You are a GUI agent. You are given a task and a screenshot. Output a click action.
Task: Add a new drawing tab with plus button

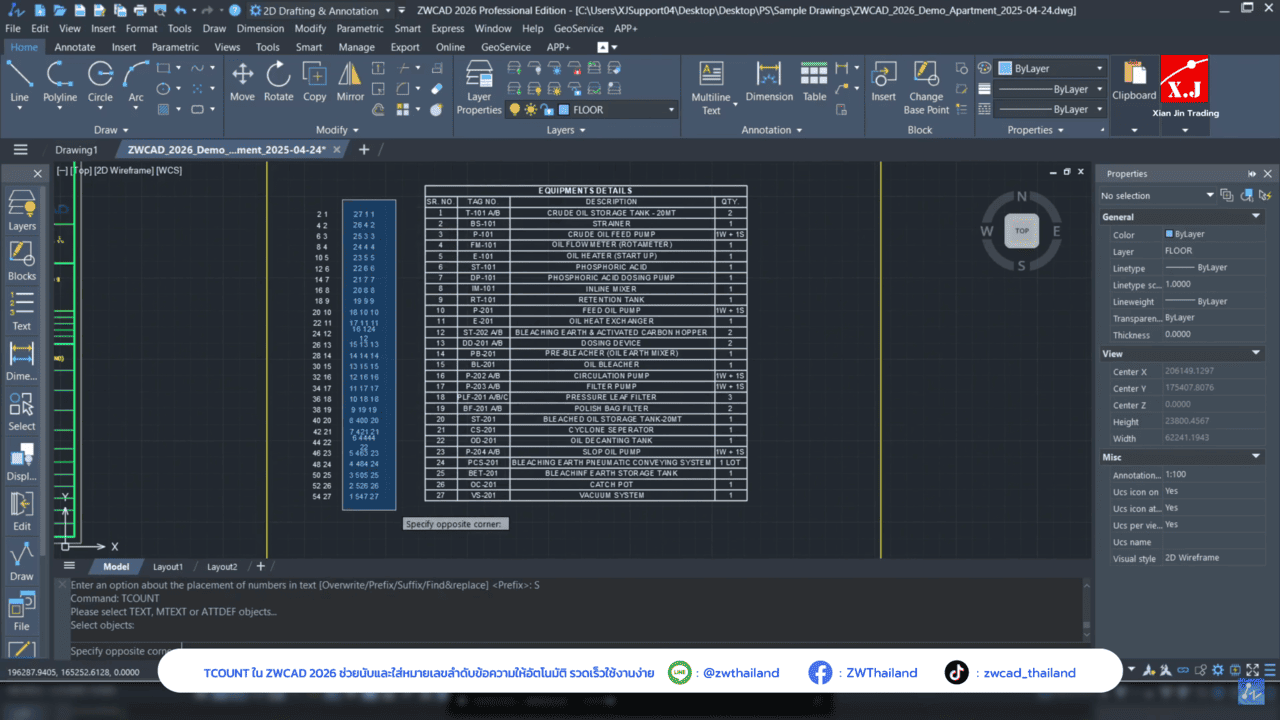click(364, 150)
